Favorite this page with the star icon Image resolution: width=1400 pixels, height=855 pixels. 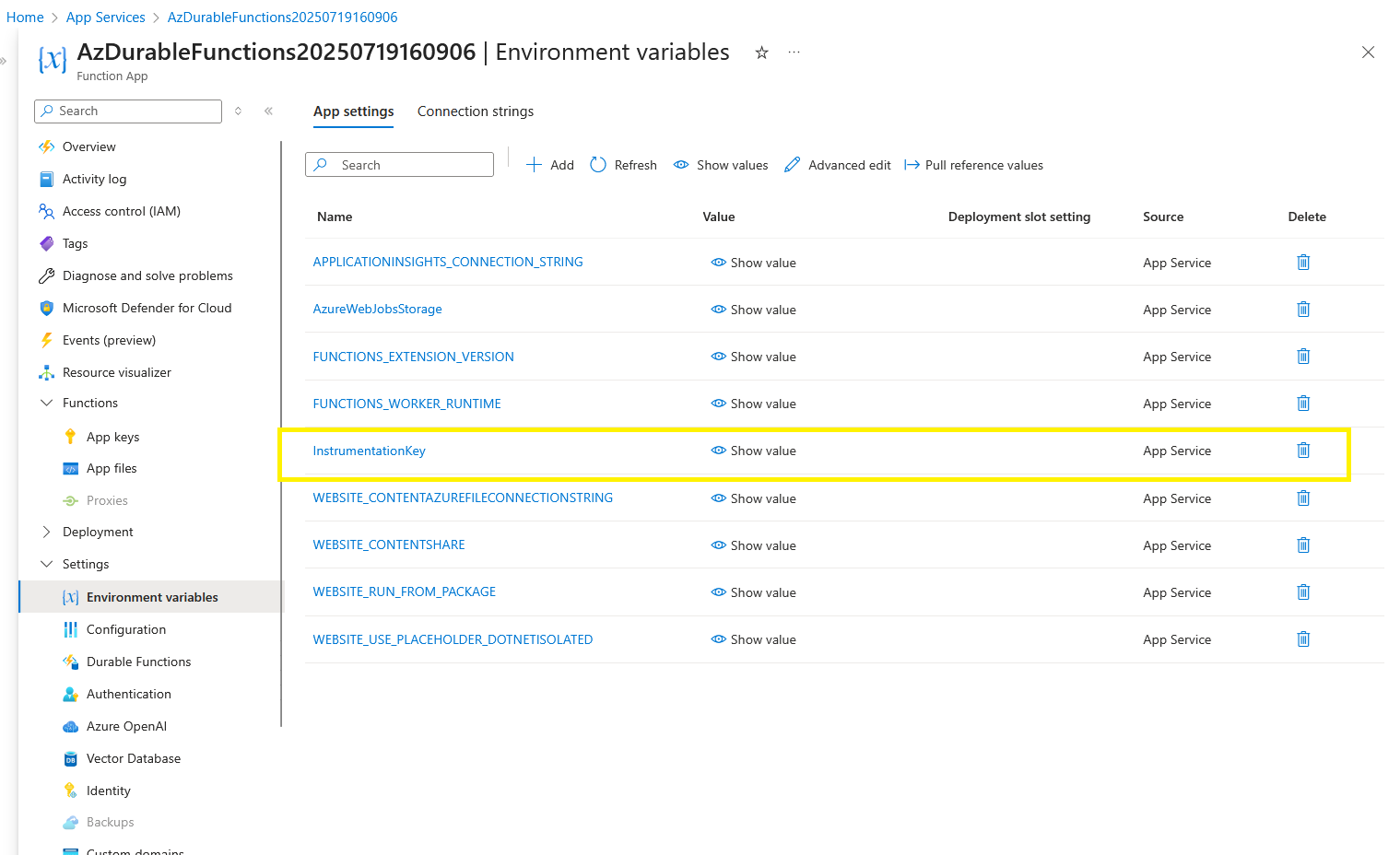(761, 53)
